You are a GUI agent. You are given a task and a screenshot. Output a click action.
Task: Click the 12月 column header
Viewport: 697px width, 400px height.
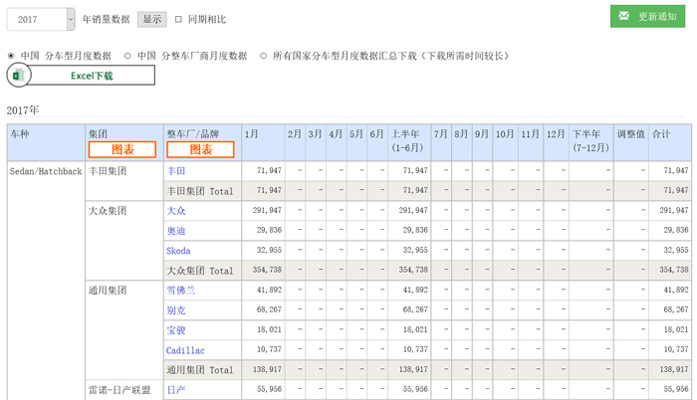[556, 143]
